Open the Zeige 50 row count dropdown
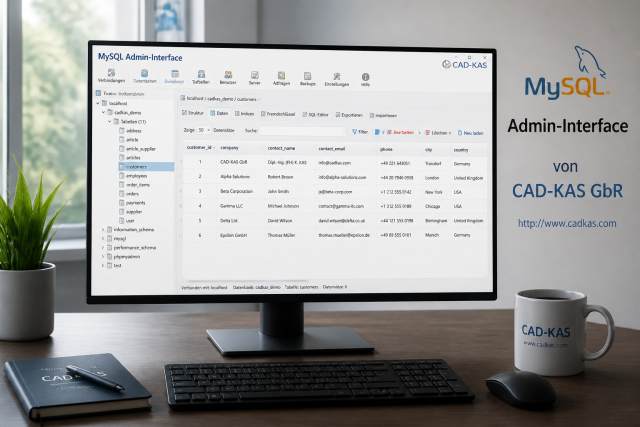The width and height of the screenshot is (640, 427). coord(204,130)
